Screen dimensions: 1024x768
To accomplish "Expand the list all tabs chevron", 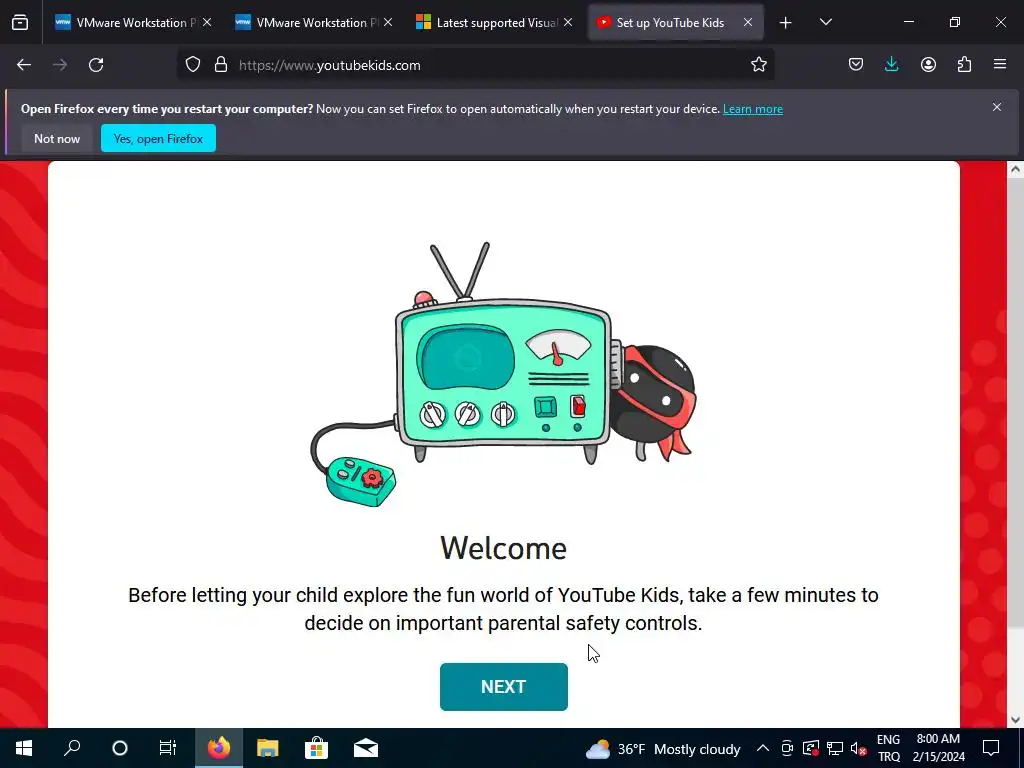I will click(825, 23).
